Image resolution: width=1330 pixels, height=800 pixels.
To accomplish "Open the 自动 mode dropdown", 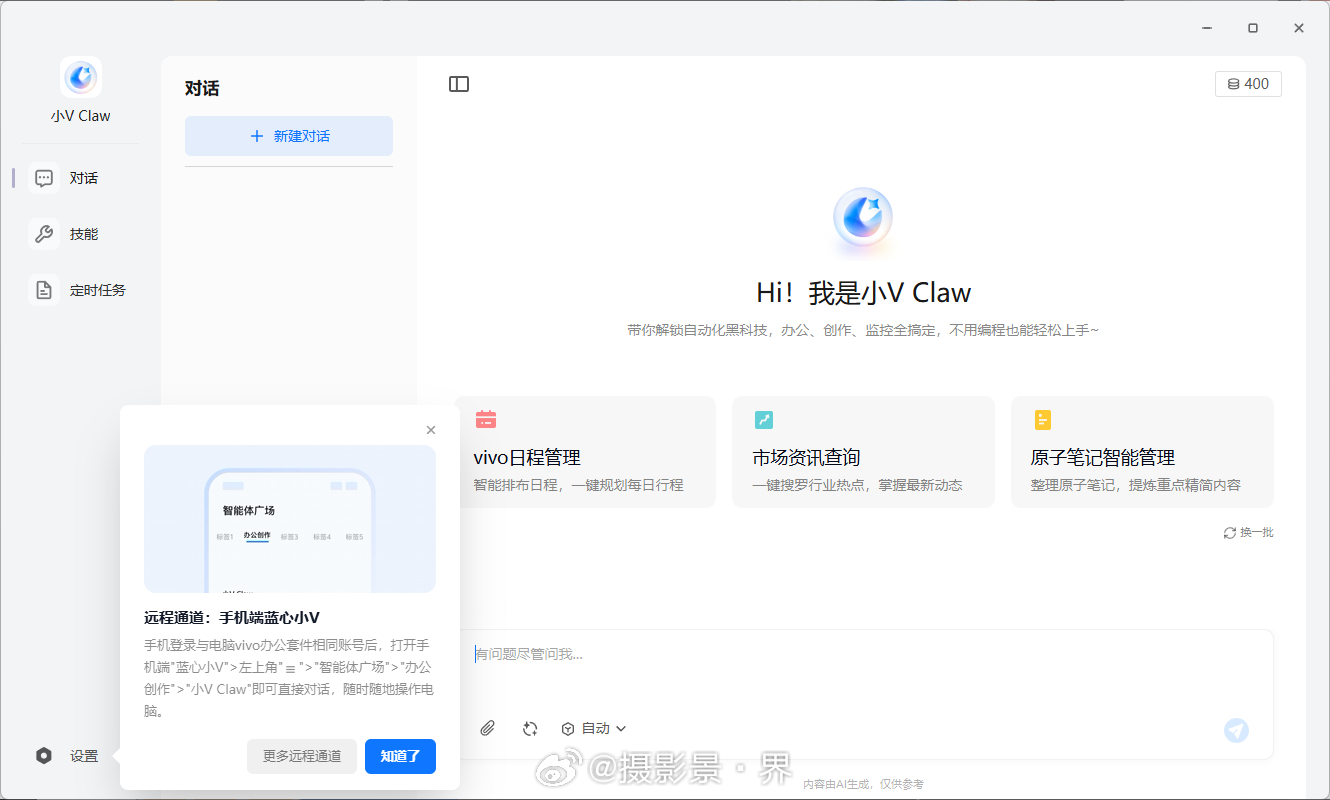I will point(594,729).
